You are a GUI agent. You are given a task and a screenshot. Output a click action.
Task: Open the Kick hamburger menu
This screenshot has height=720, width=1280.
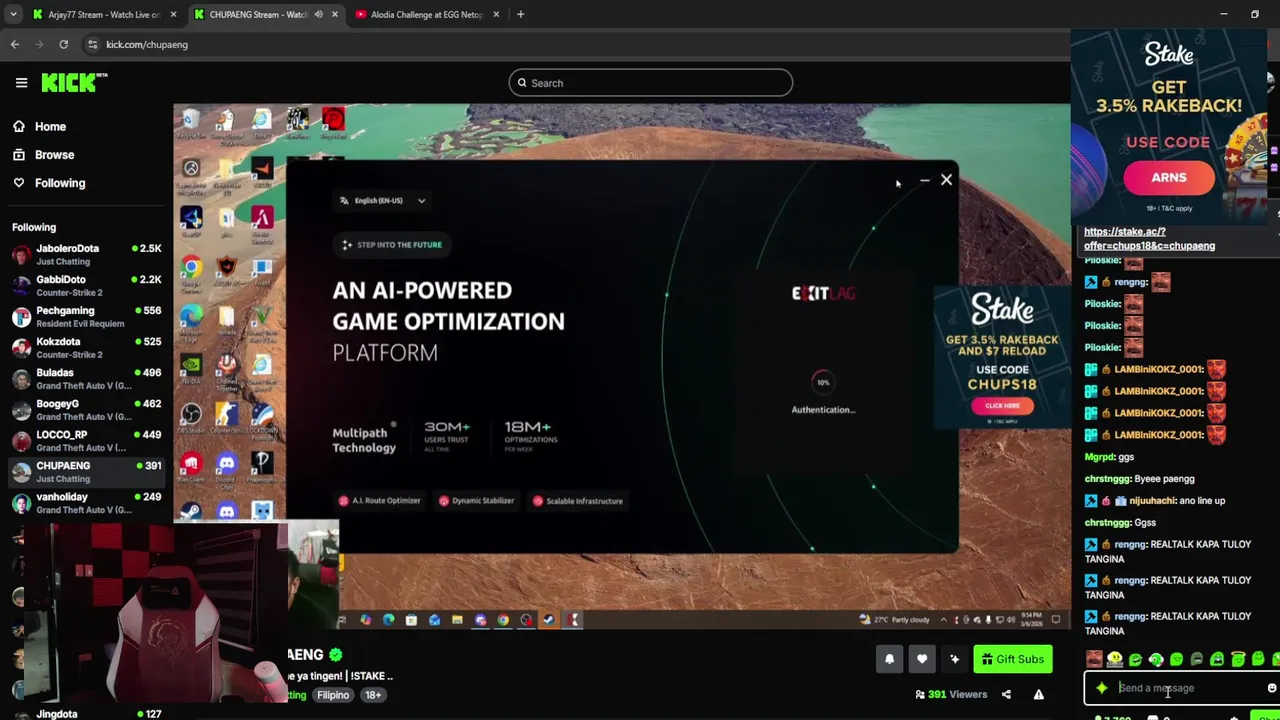point(21,83)
